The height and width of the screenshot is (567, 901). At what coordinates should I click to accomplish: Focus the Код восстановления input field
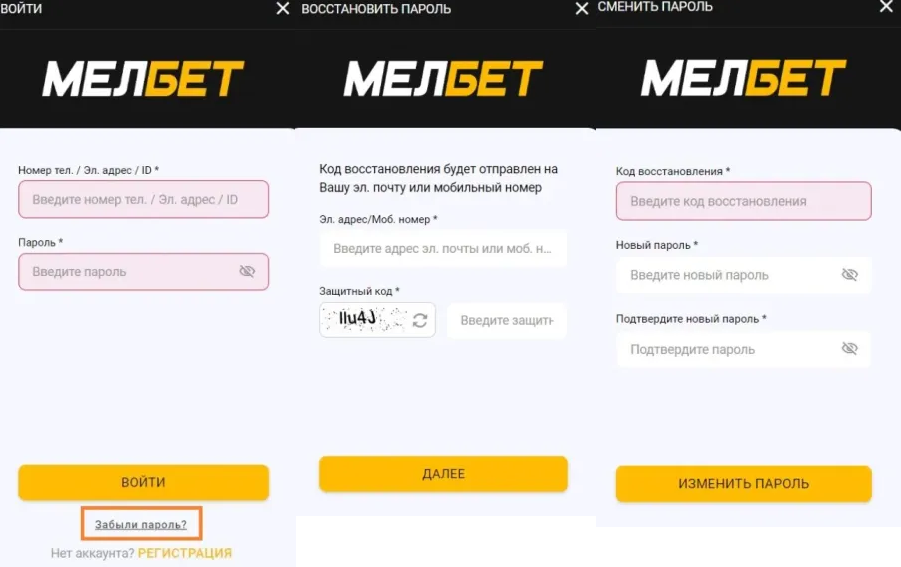click(743, 201)
